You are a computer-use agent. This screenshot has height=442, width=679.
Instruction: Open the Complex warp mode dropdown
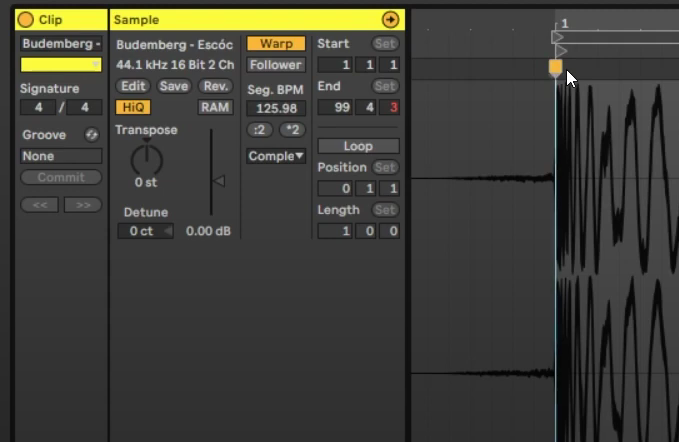276,156
